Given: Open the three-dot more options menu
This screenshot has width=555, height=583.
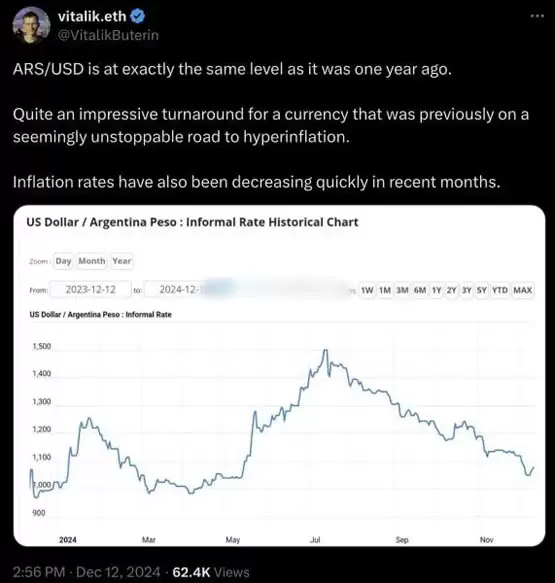Looking at the screenshot, I should (x=538, y=16).
